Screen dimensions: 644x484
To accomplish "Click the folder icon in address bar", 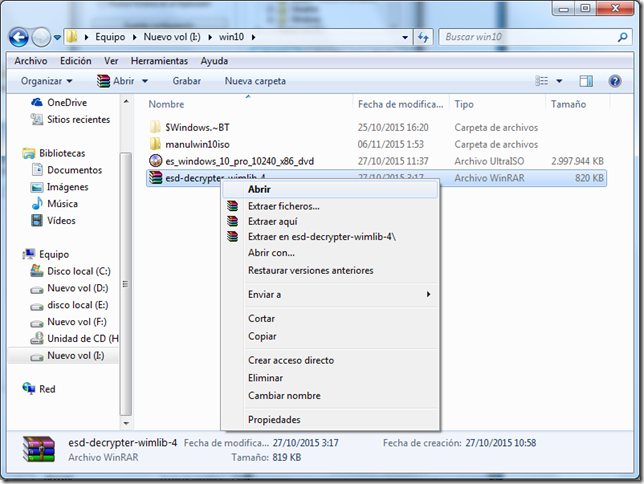I will 72,37.
